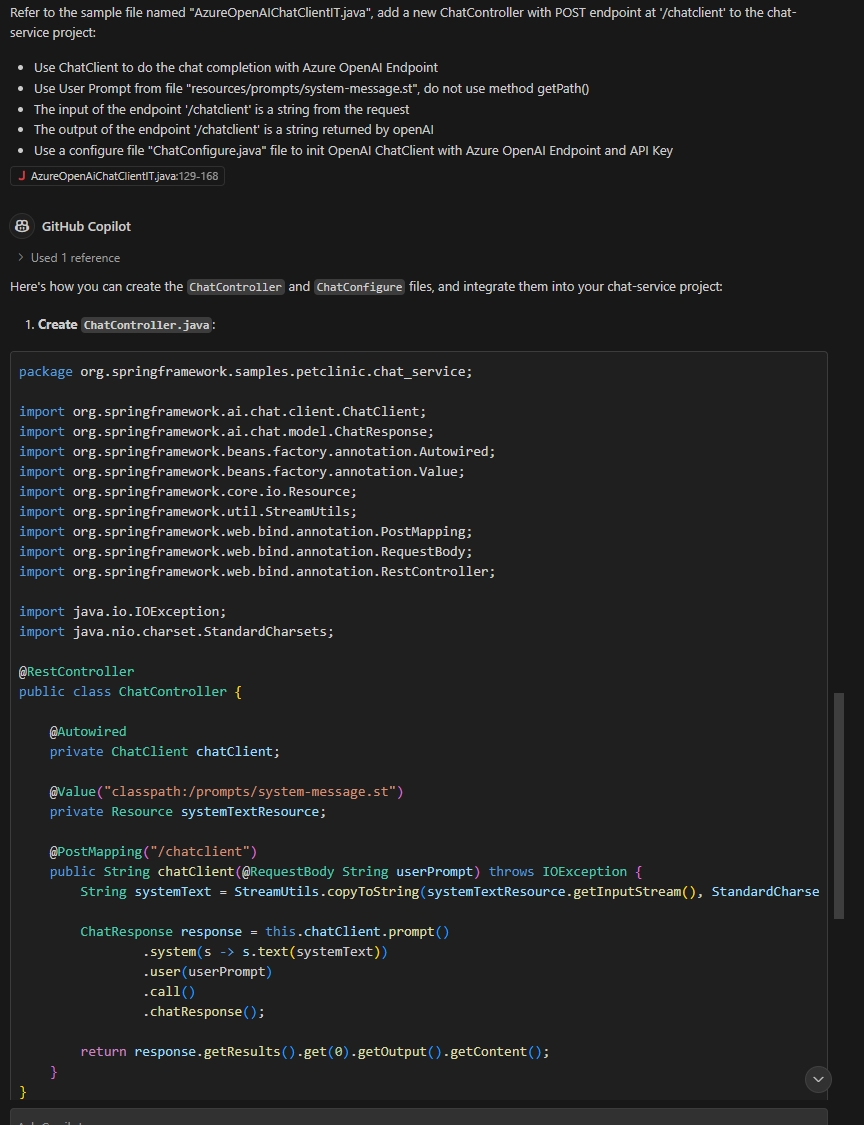Click the import line for ChatResponse
The width and height of the screenshot is (864, 1125).
226,432
